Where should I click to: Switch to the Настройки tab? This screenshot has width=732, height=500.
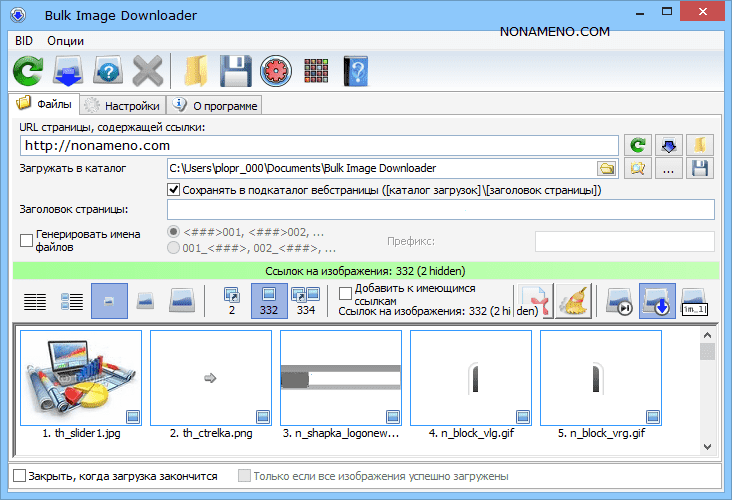pos(123,105)
